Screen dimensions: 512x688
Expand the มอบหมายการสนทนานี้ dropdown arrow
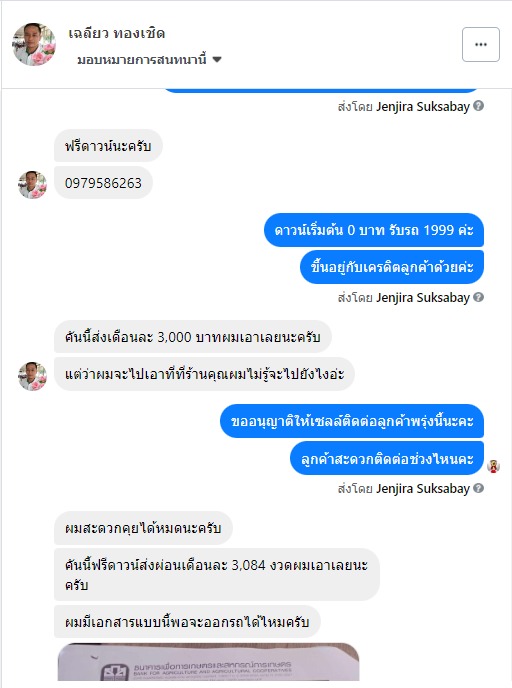click(217, 59)
